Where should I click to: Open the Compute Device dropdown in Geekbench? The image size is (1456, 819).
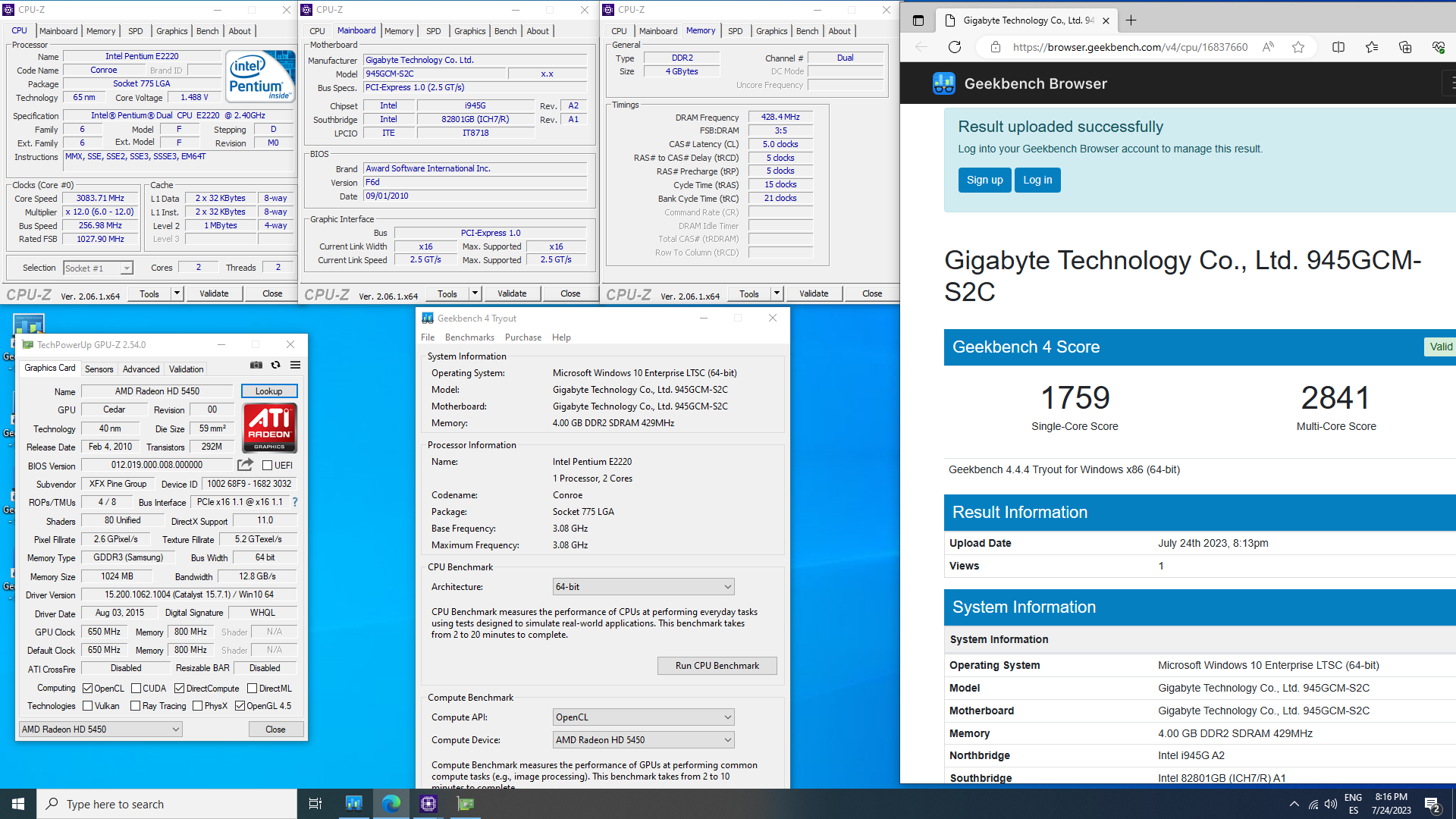coord(643,740)
